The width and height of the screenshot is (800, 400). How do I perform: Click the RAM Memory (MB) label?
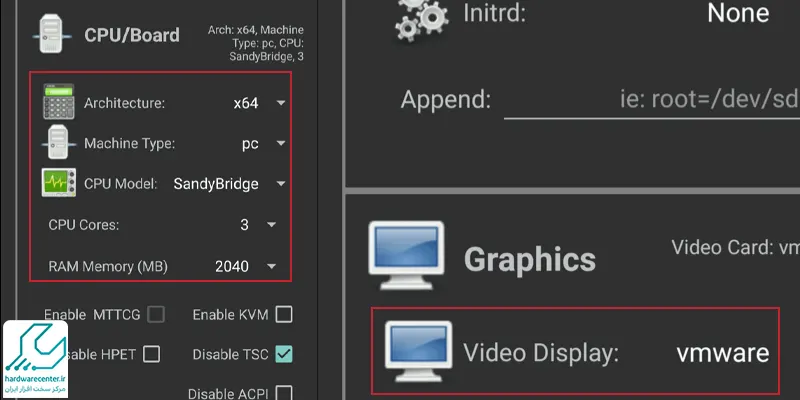tap(108, 266)
